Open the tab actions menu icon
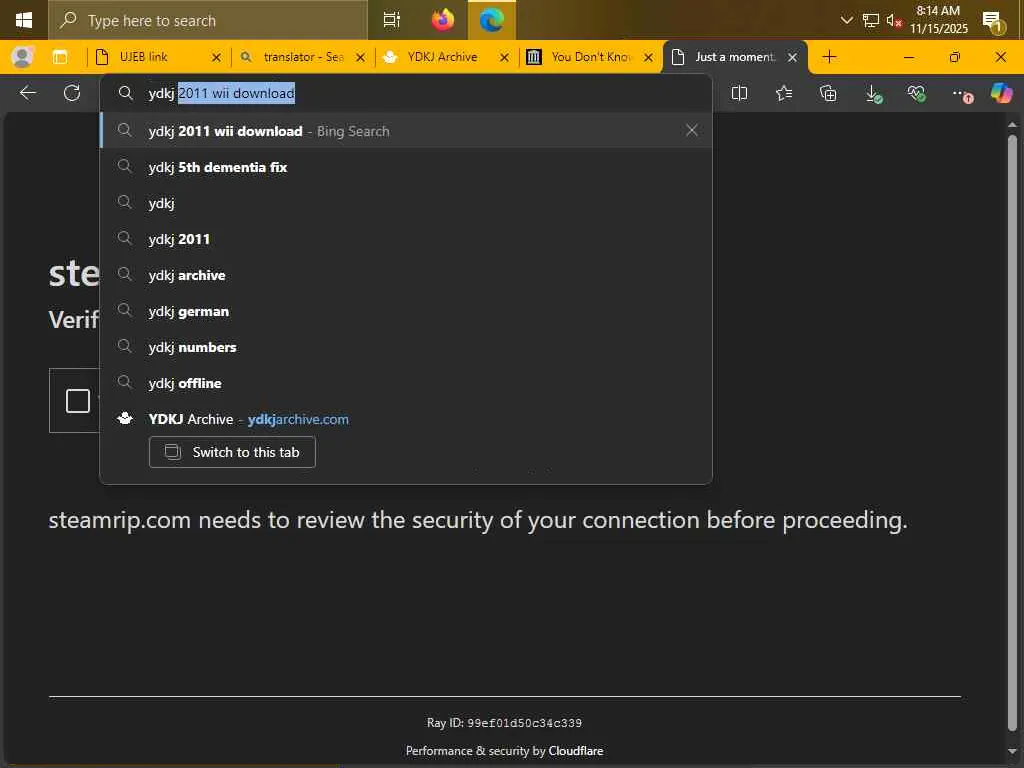The height and width of the screenshot is (768, 1024). (60, 57)
